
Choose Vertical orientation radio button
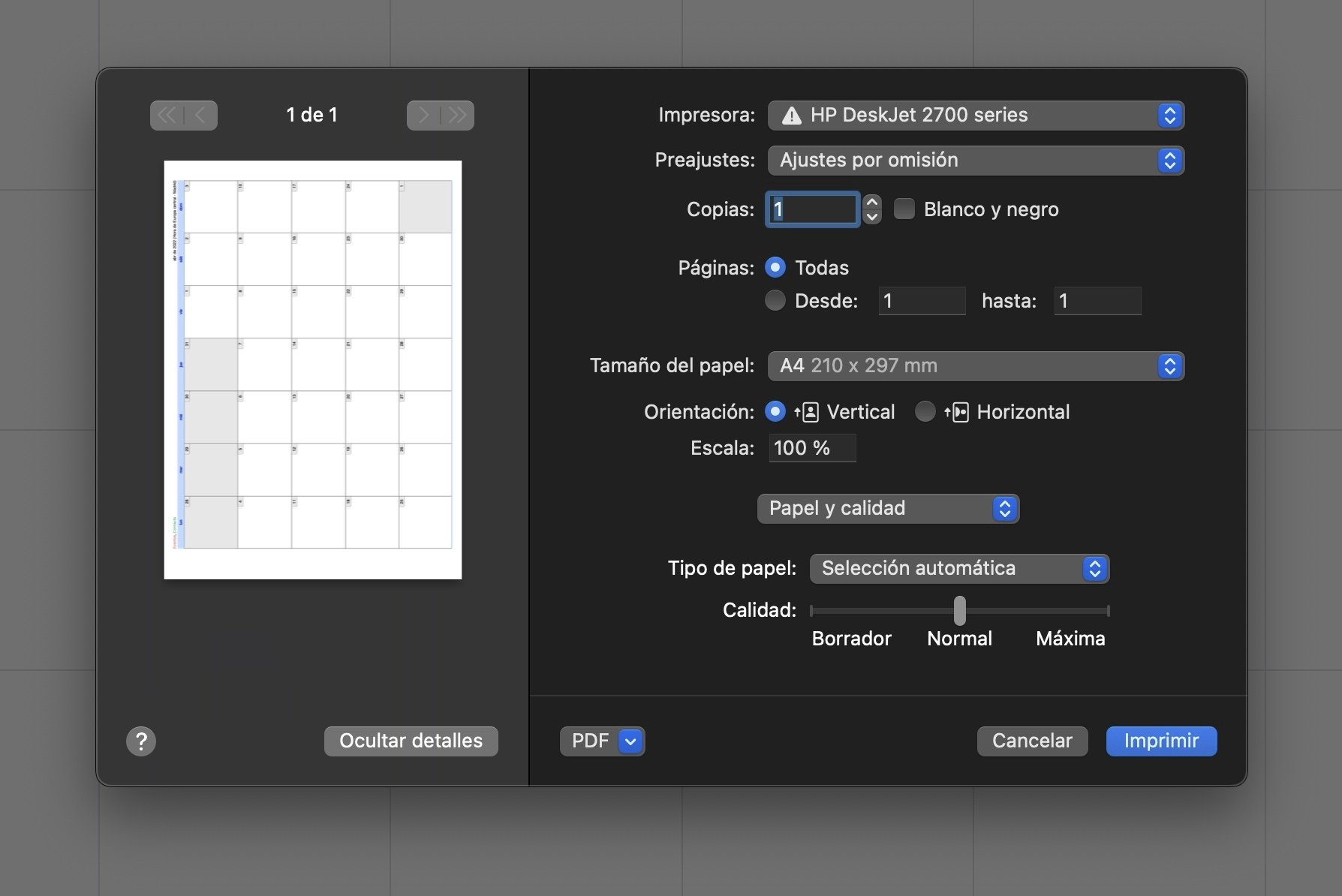tap(775, 411)
